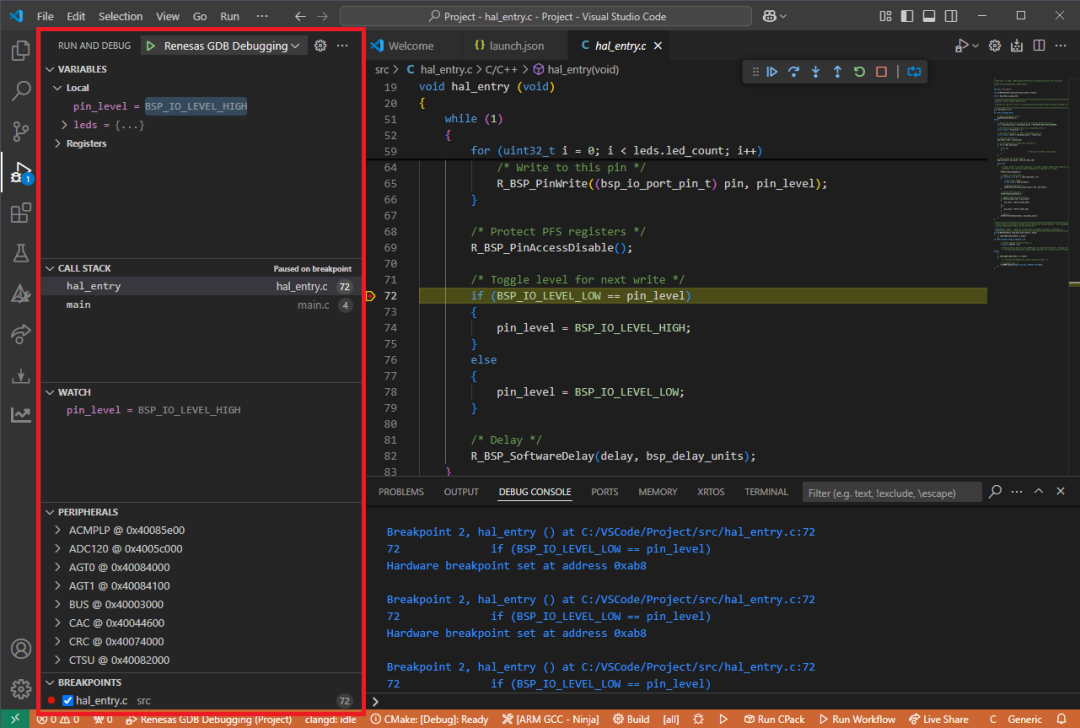Click Run CPack in the status bar

click(776, 718)
